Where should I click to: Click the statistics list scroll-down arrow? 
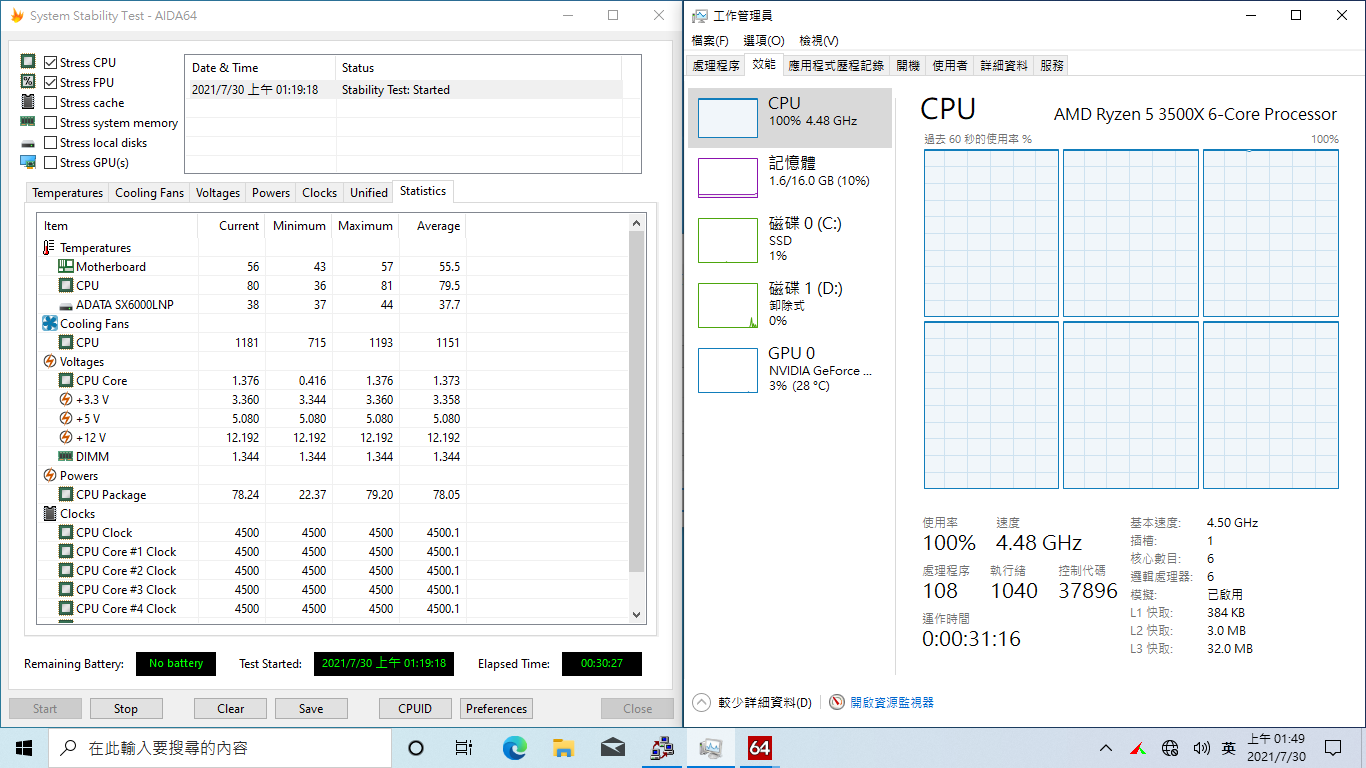[x=637, y=614]
